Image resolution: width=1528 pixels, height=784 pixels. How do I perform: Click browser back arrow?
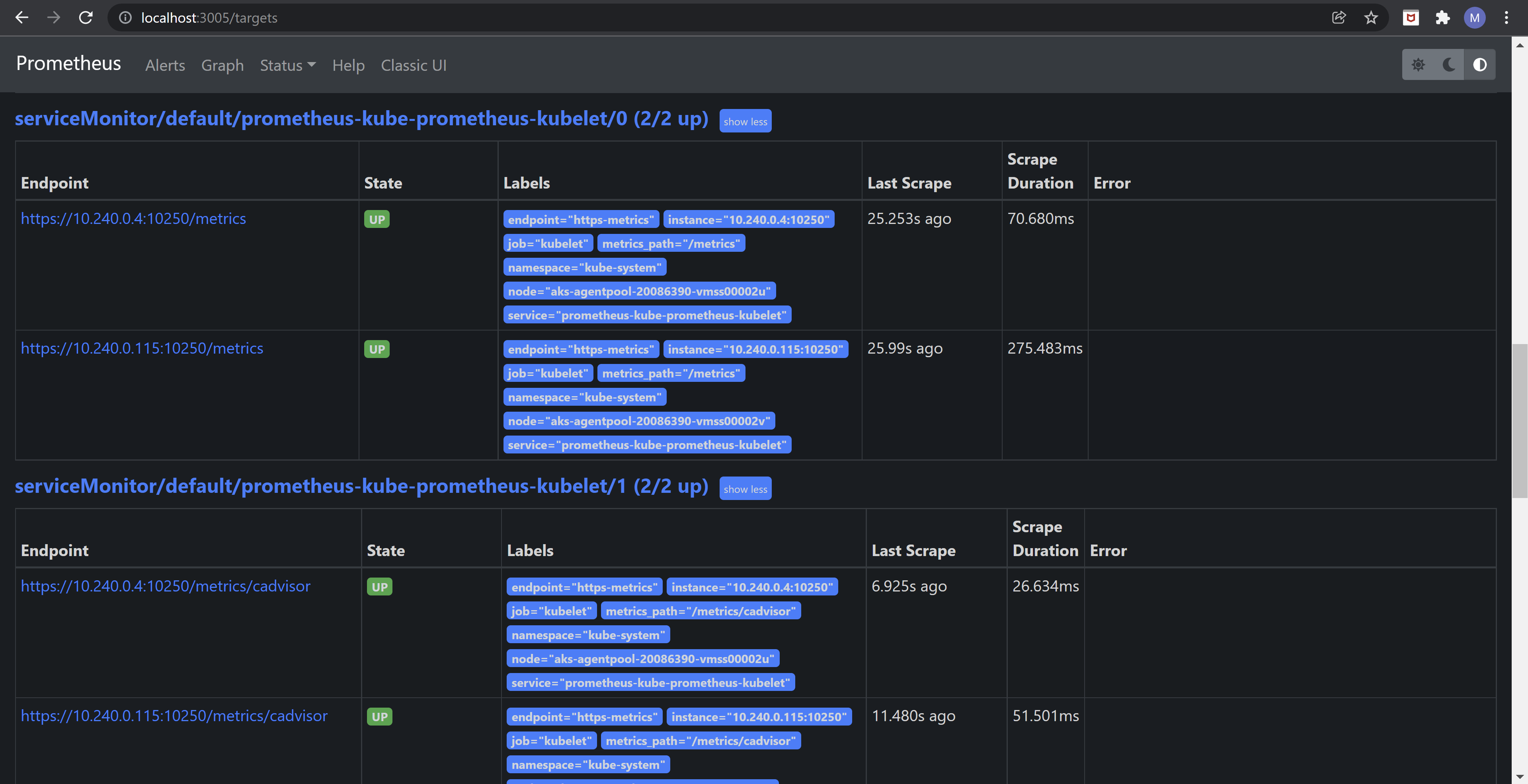click(22, 18)
